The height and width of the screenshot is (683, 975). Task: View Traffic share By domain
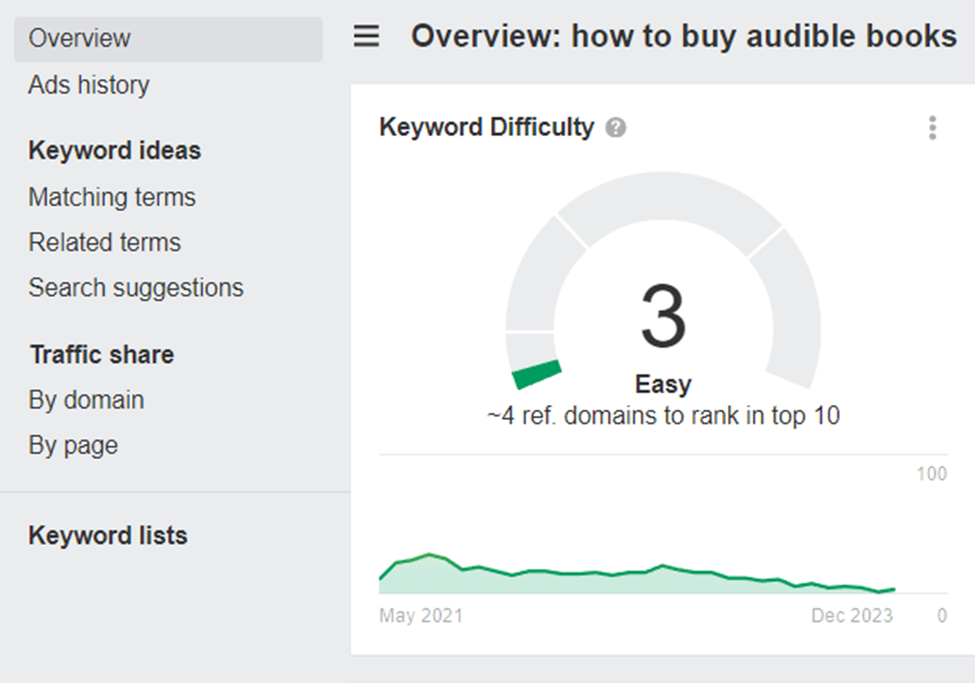click(86, 400)
